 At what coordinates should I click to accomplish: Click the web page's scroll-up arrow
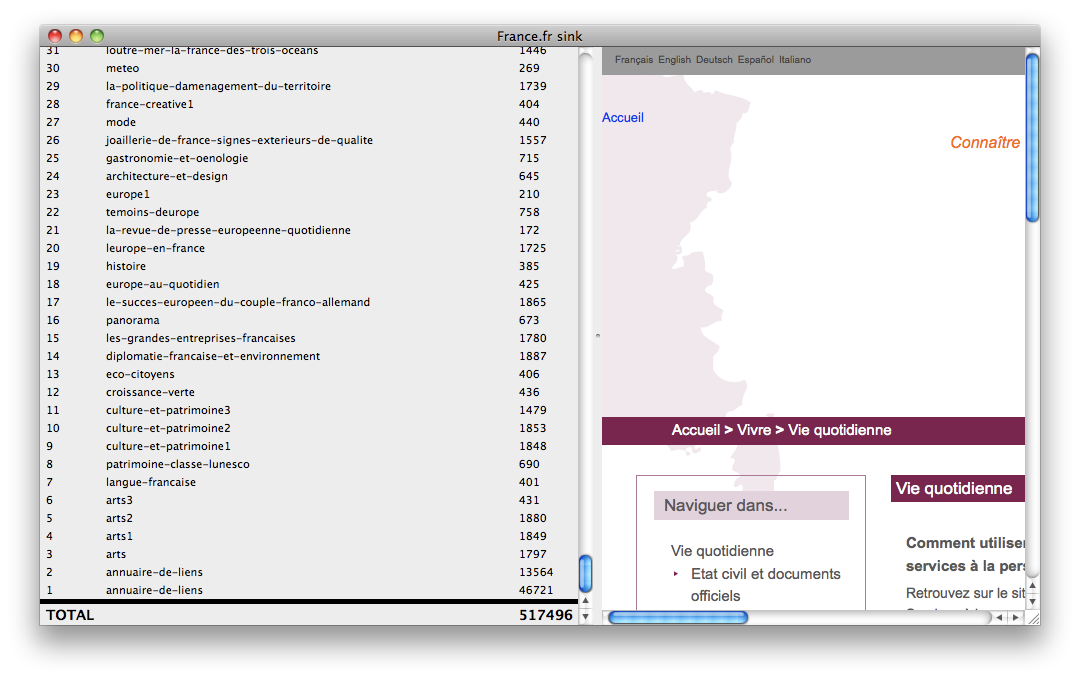click(1032, 585)
